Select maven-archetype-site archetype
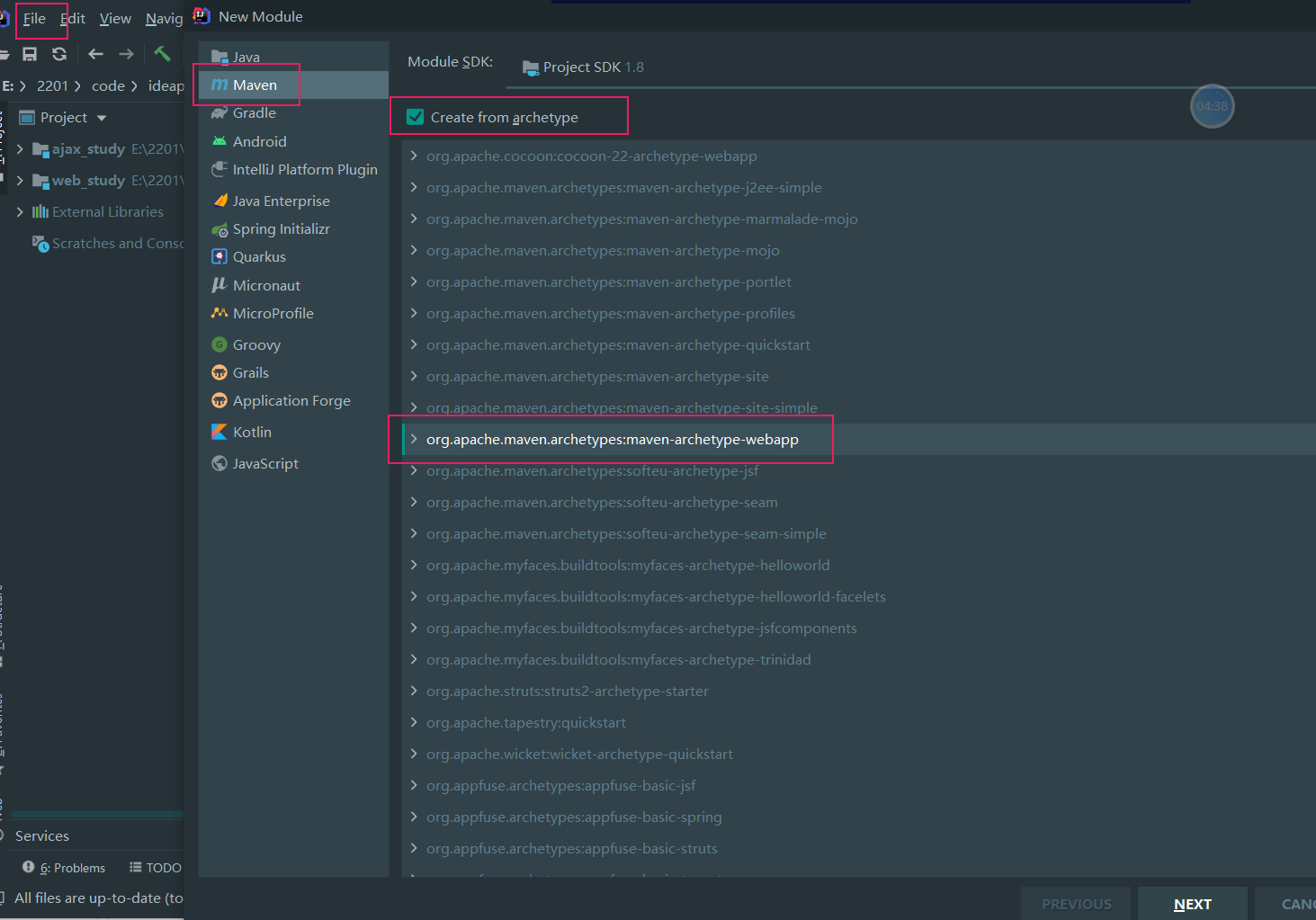1316x920 pixels. point(597,376)
